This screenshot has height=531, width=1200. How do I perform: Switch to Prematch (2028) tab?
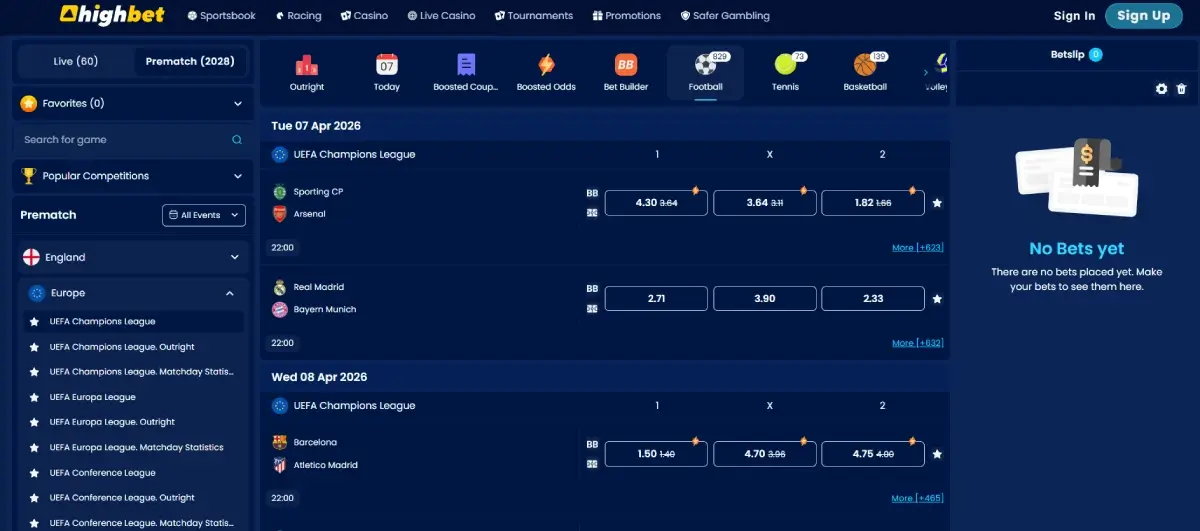190,61
